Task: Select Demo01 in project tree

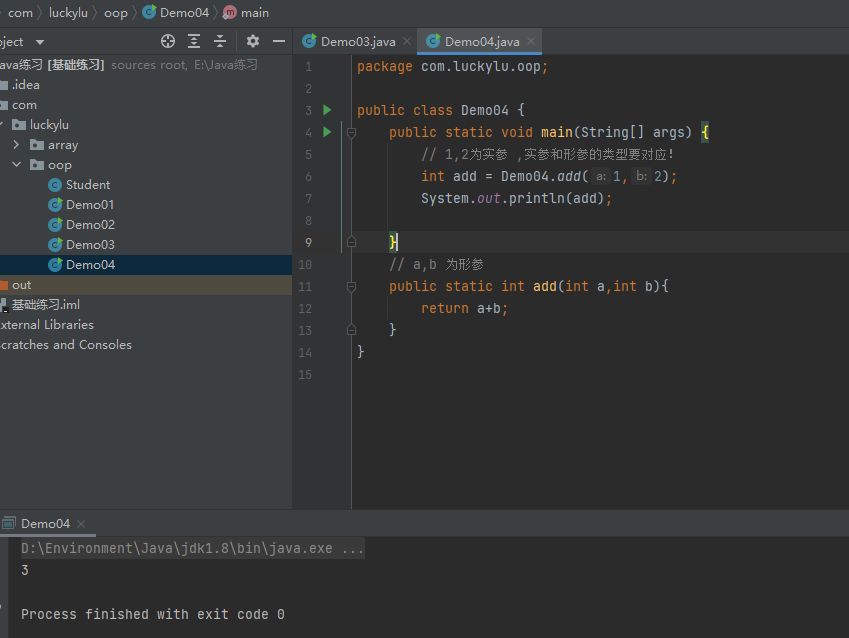Action: [x=90, y=205]
